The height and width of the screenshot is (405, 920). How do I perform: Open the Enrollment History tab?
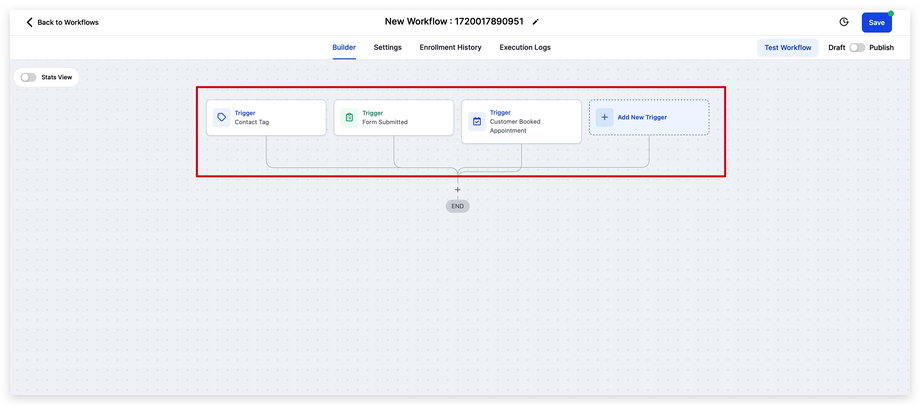click(x=450, y=47)
